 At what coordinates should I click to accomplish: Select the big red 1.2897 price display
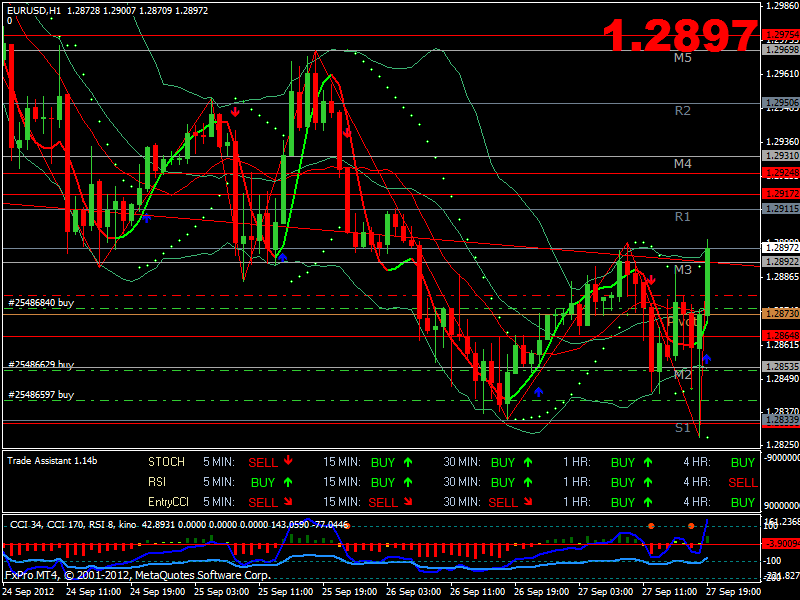[x=680, y=35]
